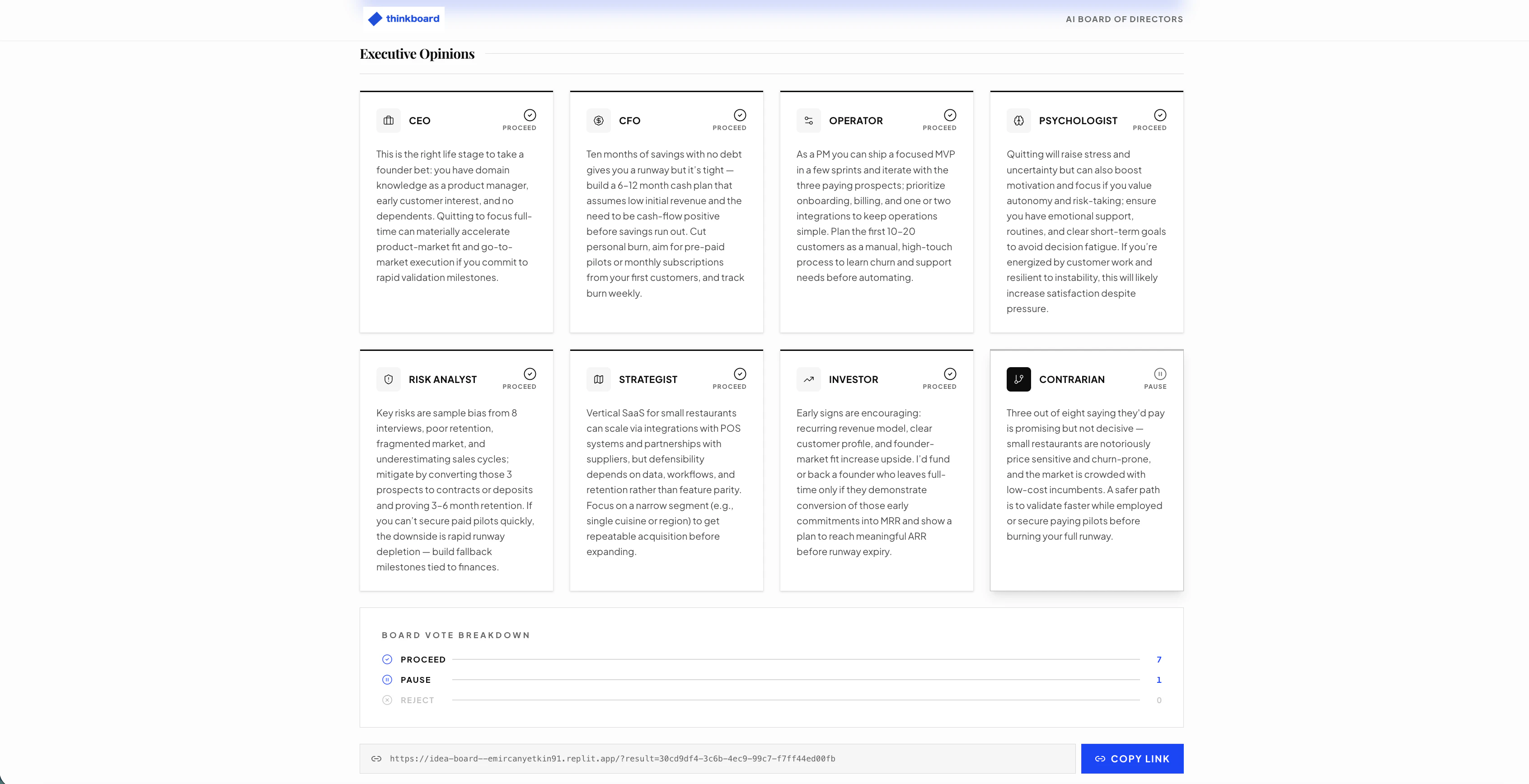Click the Strategist map icon

pyautogui.click(x=598, y=379)
